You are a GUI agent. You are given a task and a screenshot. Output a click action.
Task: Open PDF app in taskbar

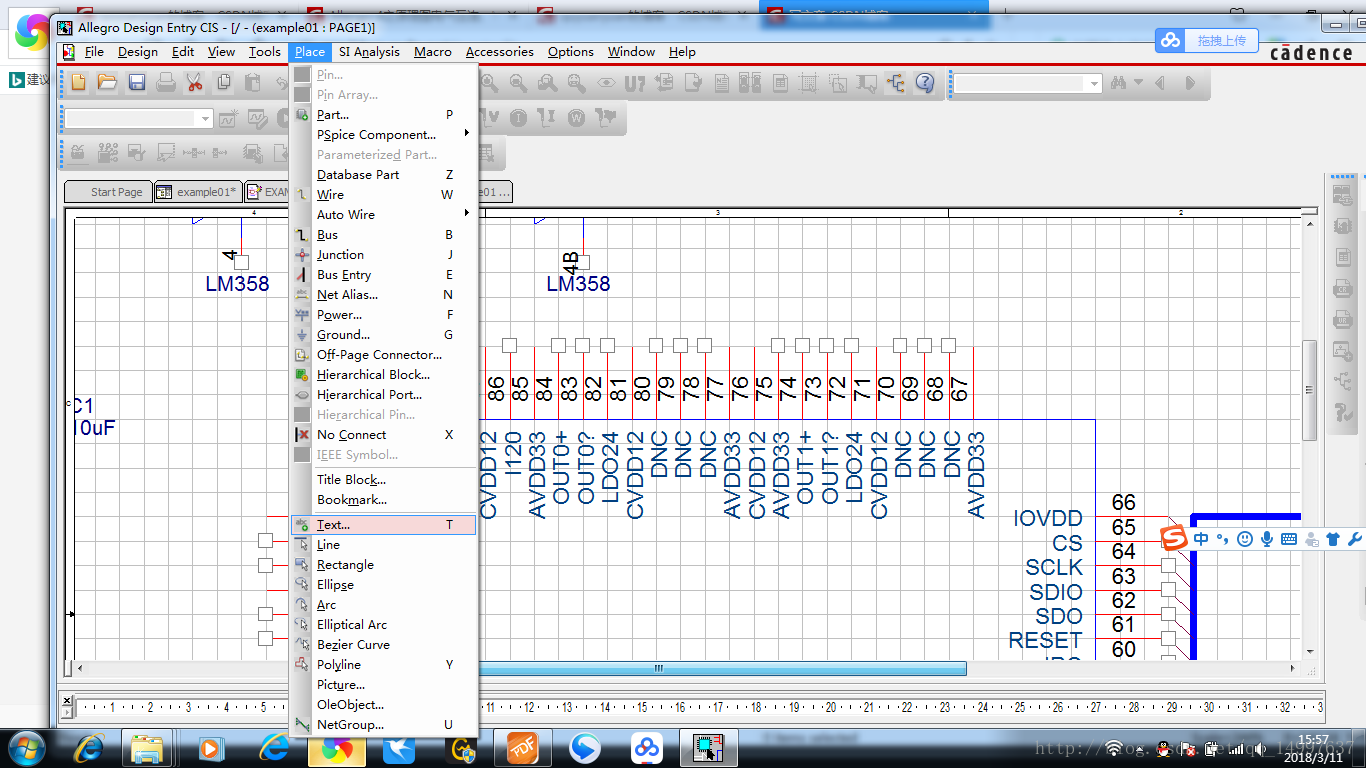pyautogui.click(x=522, y=748)
